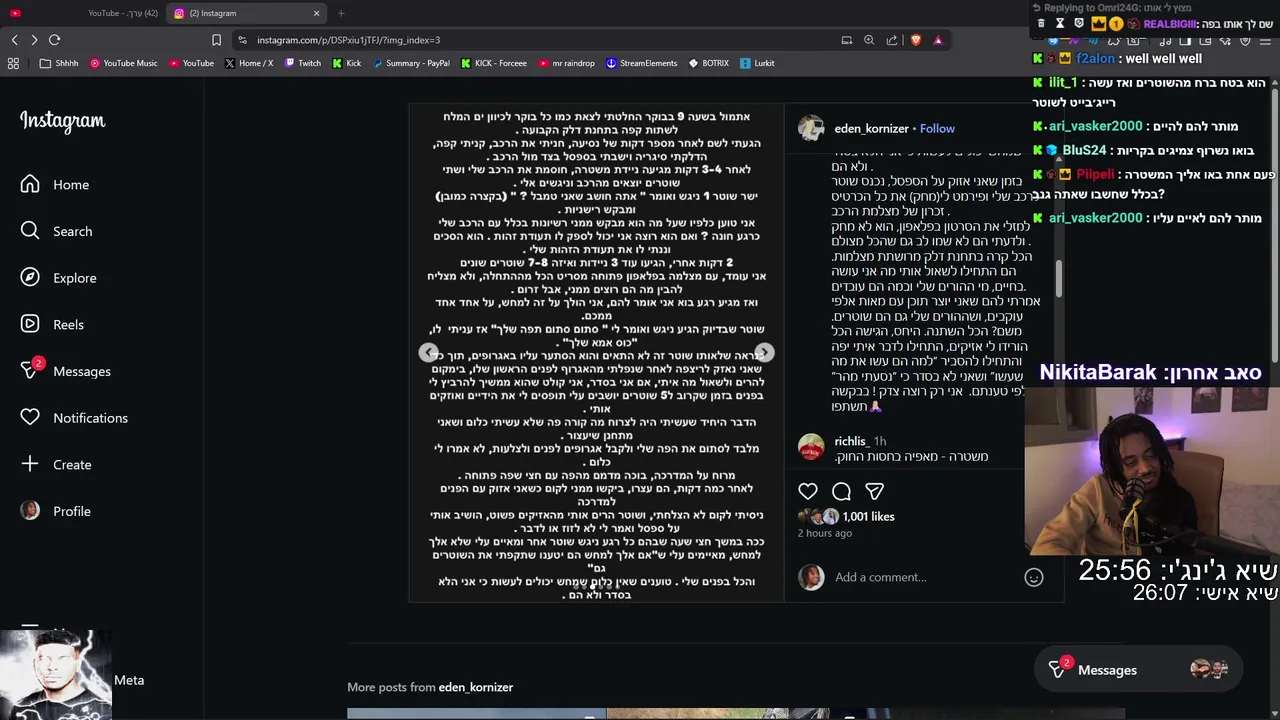Screen dimensions: 1280x720
Task: Show the previous image in the carousel
Action: pos(428,353)
